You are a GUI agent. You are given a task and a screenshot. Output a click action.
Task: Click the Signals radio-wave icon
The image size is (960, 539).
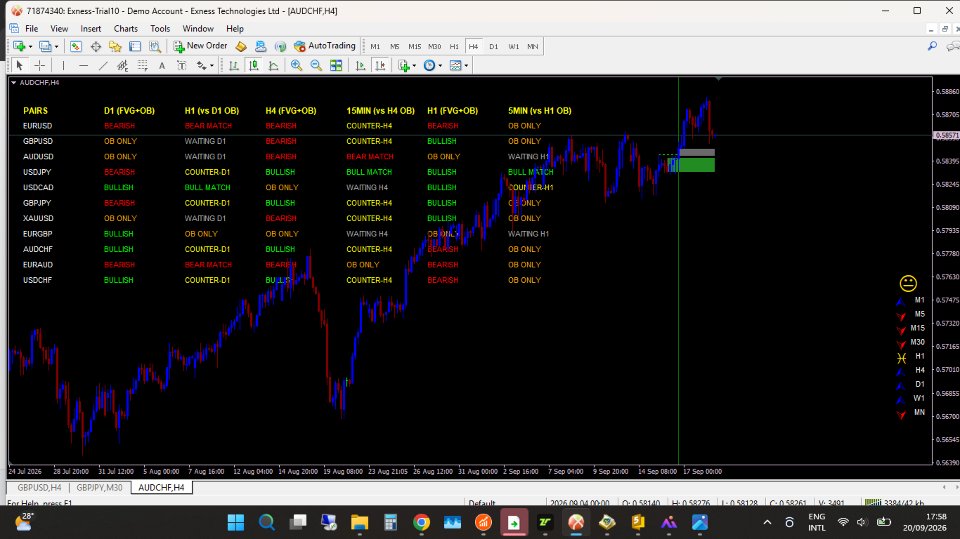click(x=280, y=46)
